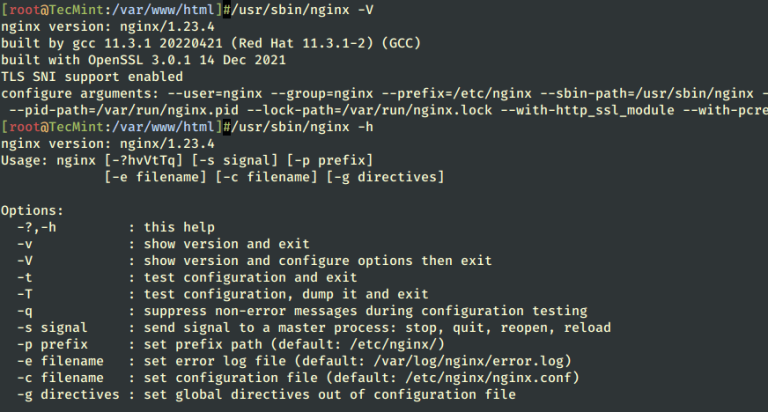Click the "TLS SNI support enabled" line
This screenshot has width=768, height=412.
[x=92, y=76]
